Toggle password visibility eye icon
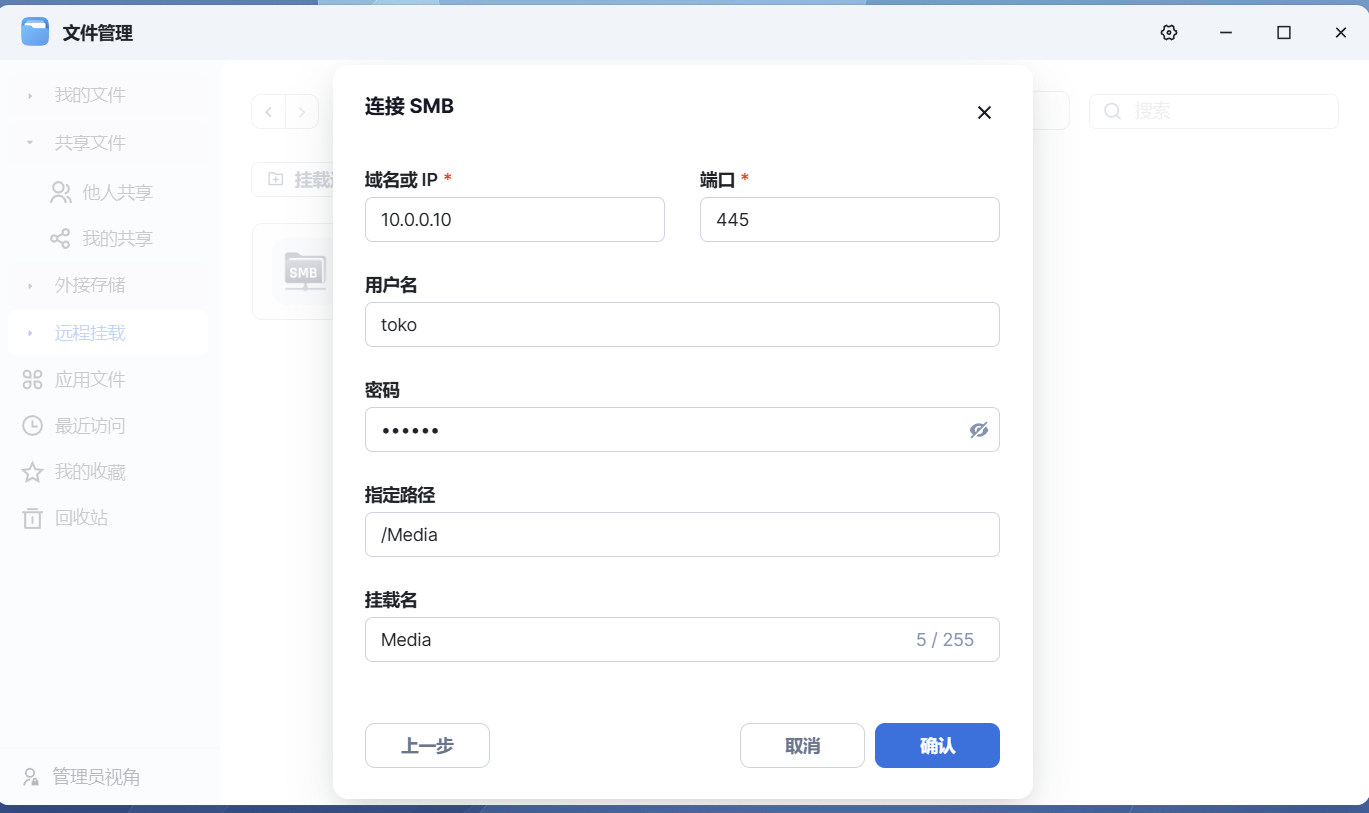Screen dimensions: 1369x813 978,430
